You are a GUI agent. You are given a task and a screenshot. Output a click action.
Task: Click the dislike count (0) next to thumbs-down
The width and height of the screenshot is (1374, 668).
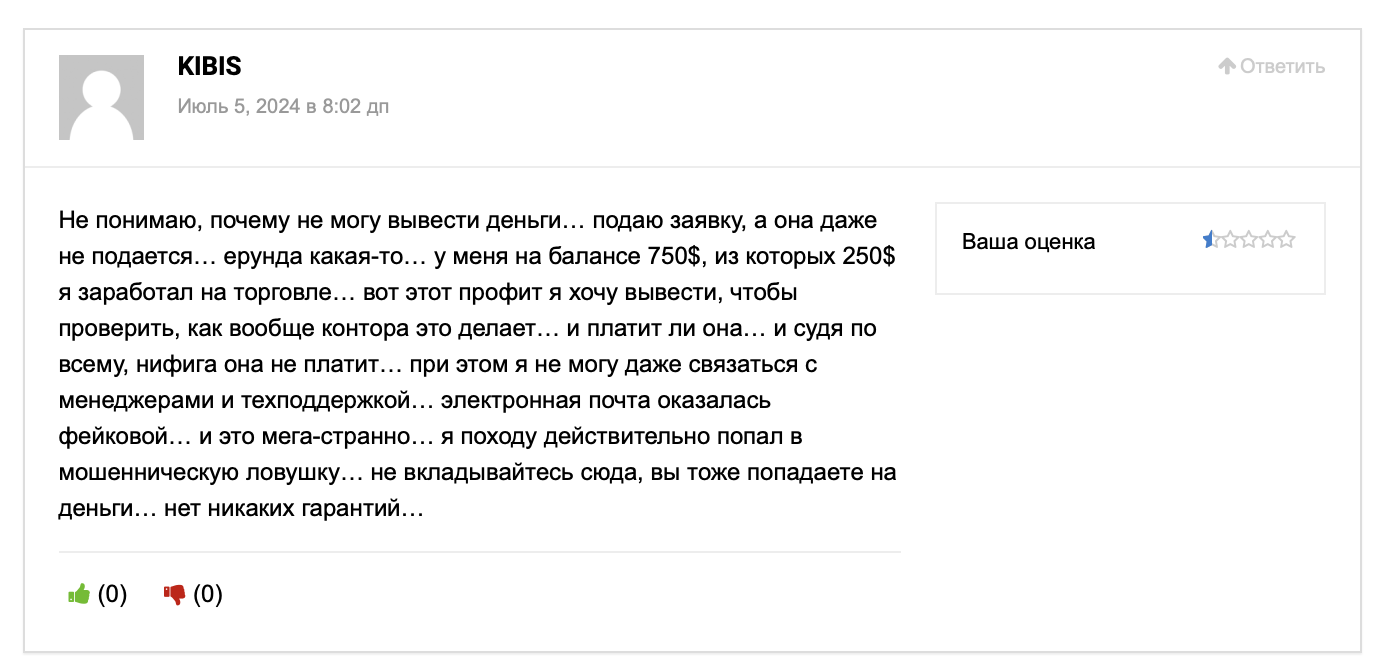[x=207, y=594]
